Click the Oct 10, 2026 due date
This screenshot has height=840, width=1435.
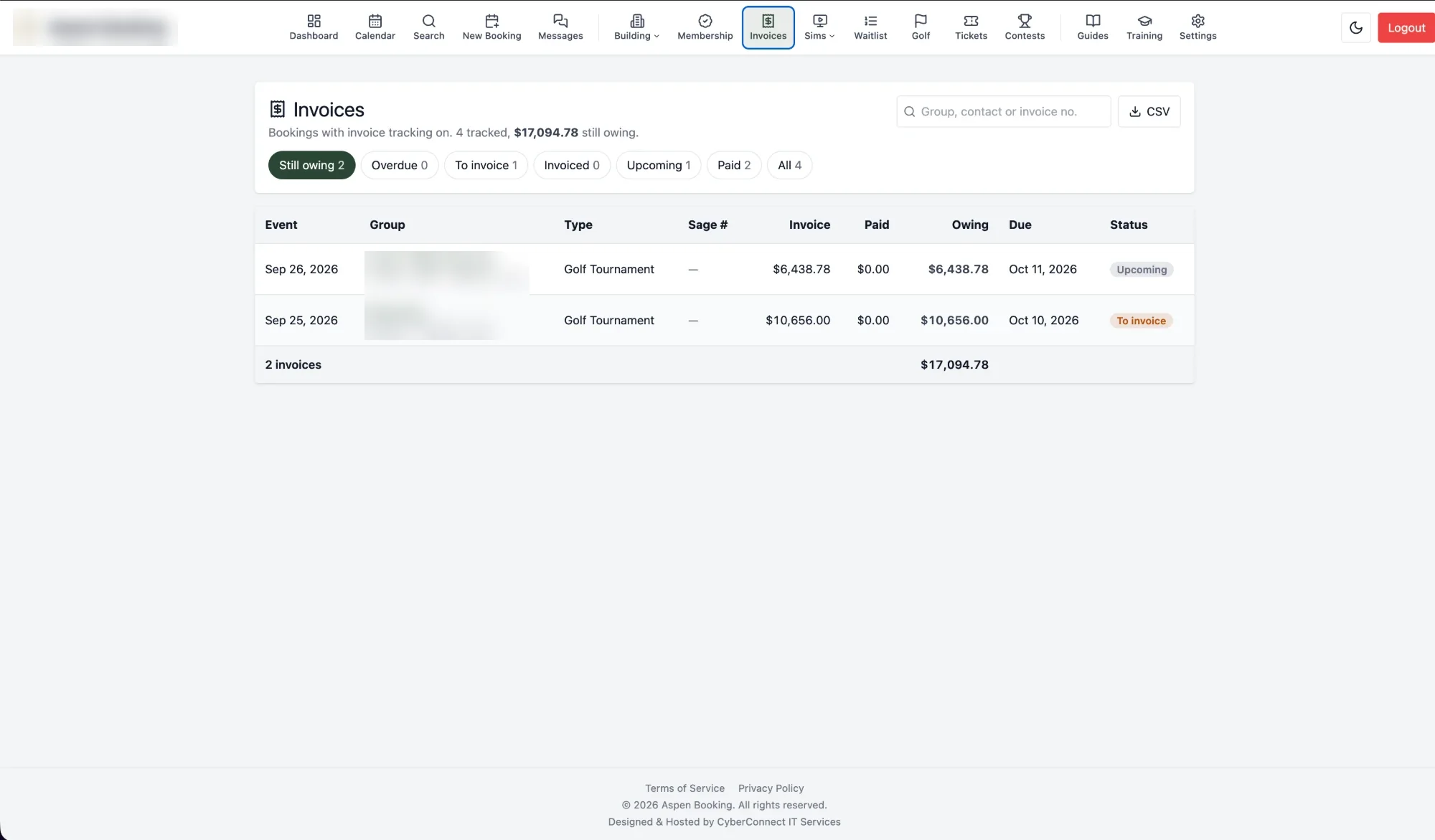[x=1043, y=320]
